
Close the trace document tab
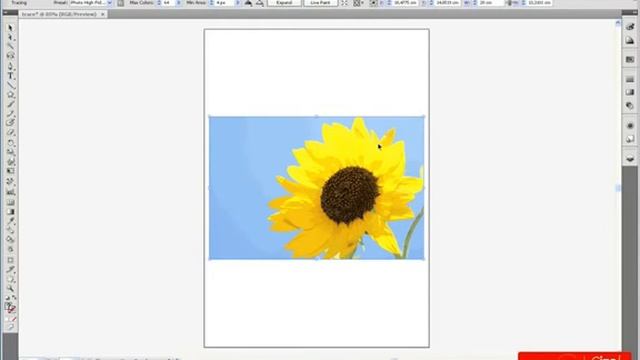click(x=102, y=14)
